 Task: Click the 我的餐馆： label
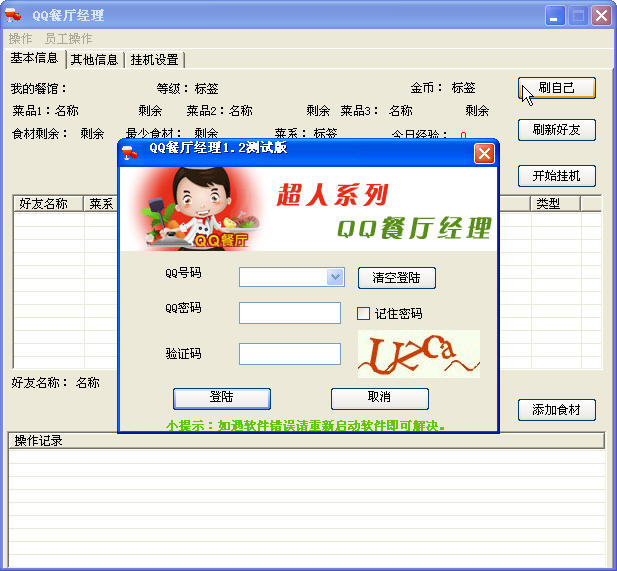point(39,89)
